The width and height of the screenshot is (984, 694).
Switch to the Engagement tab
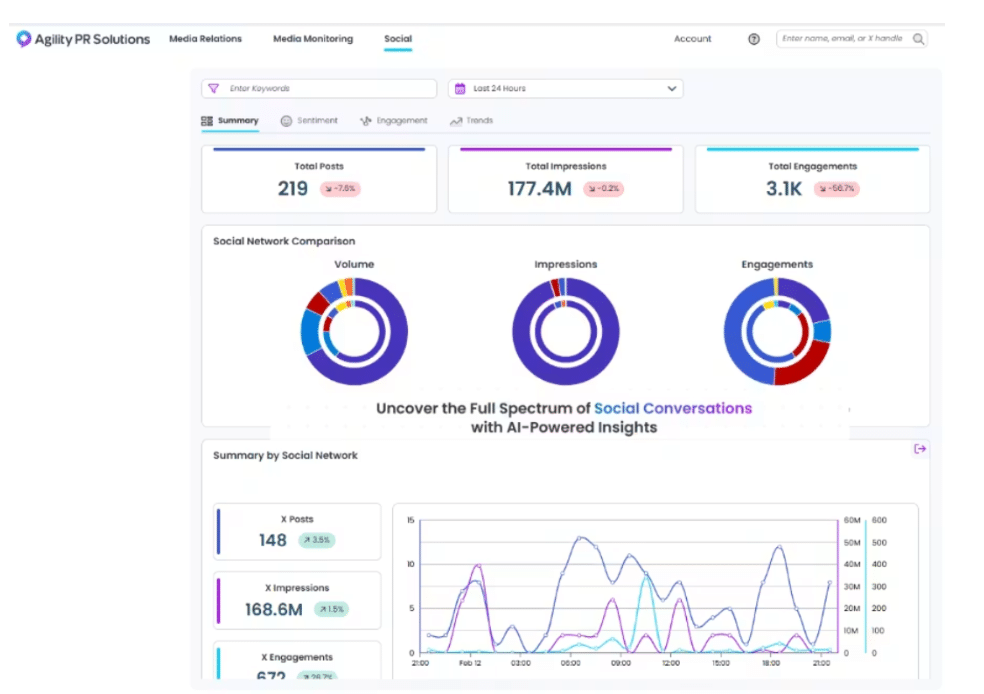(x=393, y=120)
